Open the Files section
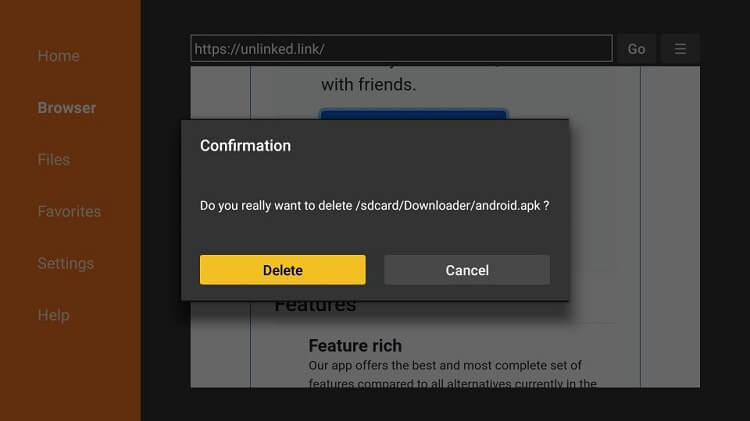750x421 pixels. click(x=54, y=160)
